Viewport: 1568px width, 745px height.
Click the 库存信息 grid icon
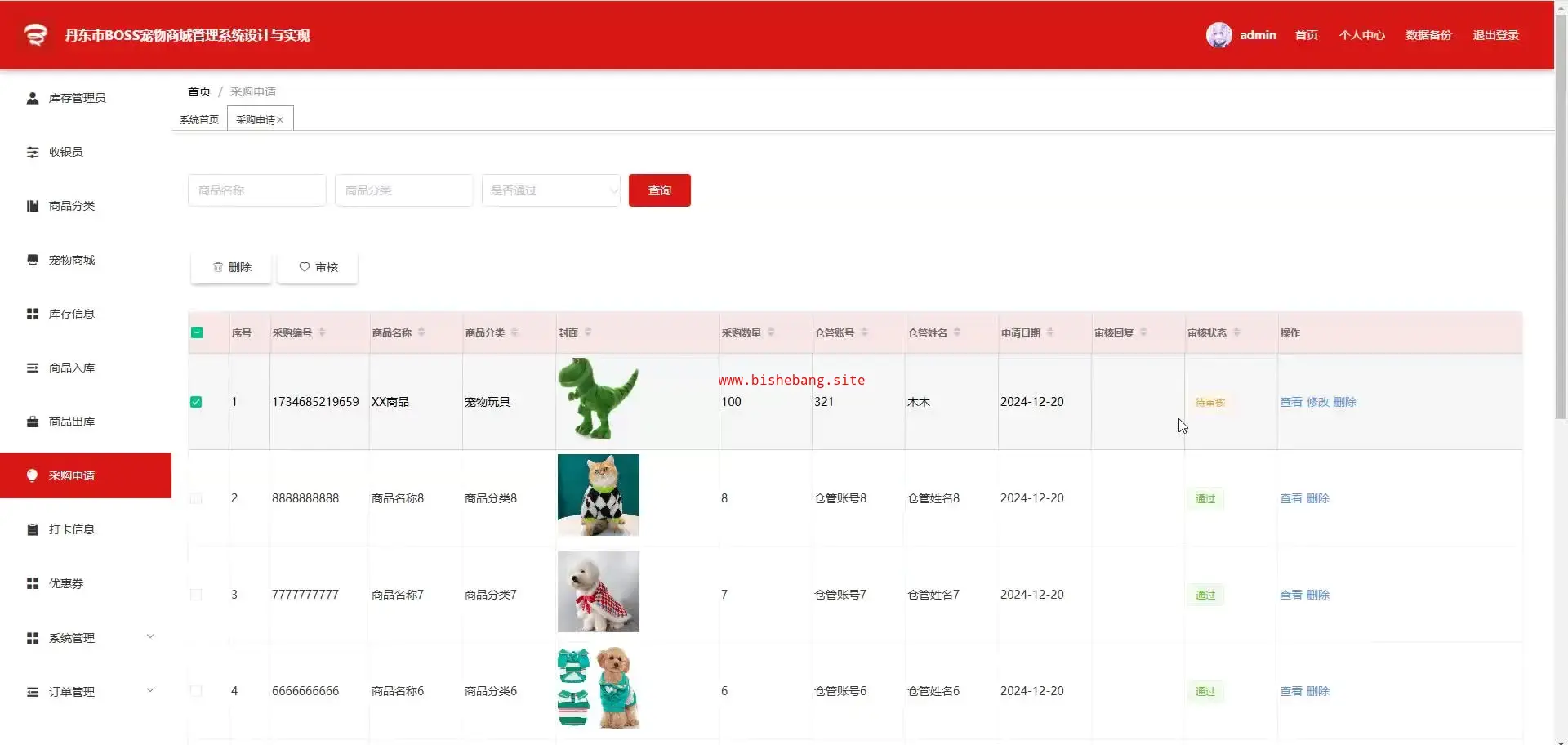(33, 314)
